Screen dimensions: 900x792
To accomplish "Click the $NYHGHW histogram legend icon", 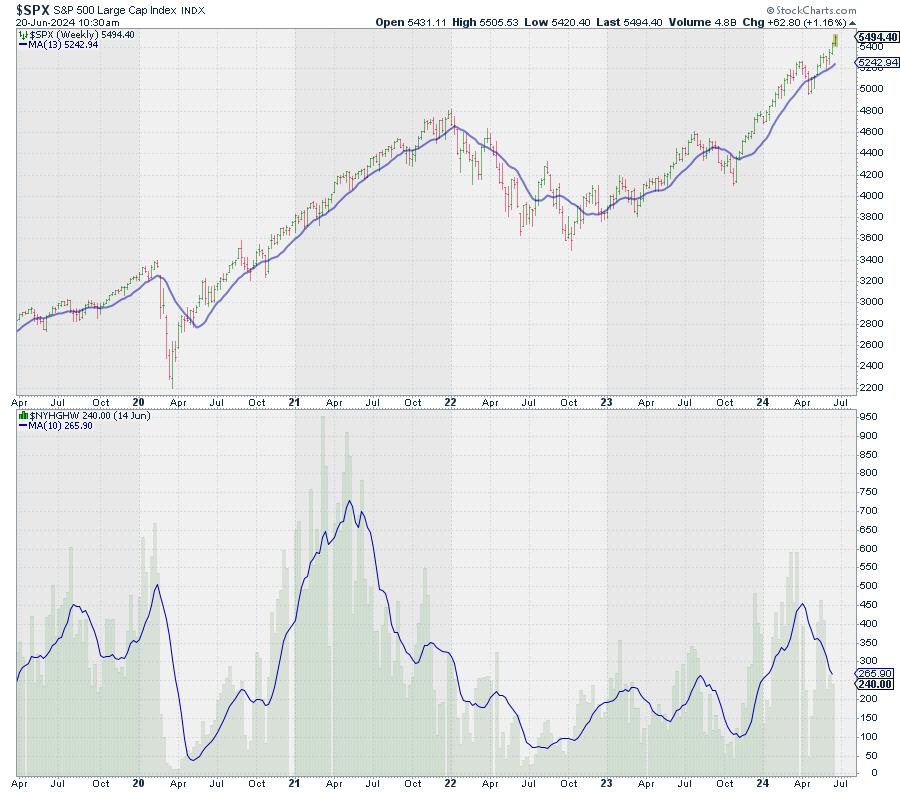I will [x=23, y=414].
